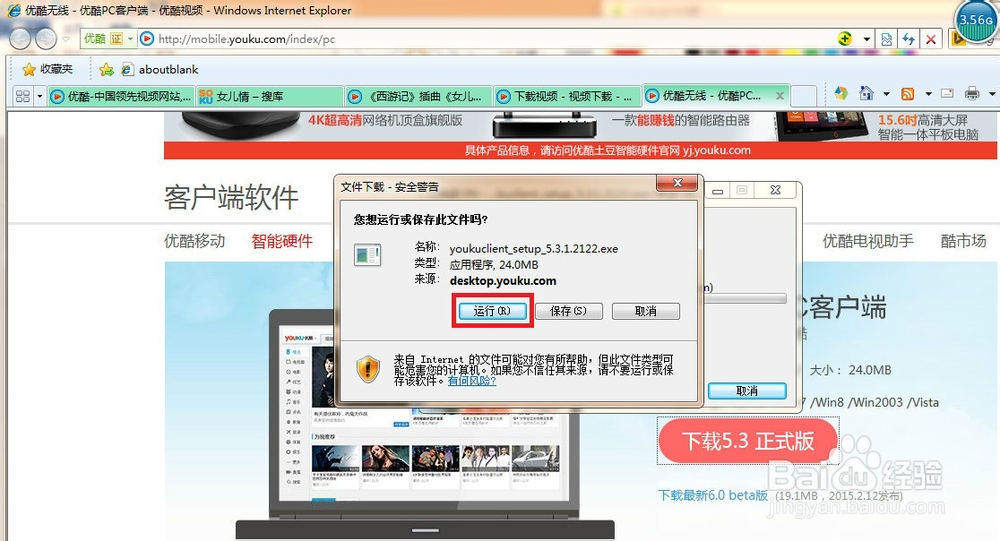Select the 优酷电视助手 page tab
This screenshot has height=541, width=1000.
pos(868,241)
